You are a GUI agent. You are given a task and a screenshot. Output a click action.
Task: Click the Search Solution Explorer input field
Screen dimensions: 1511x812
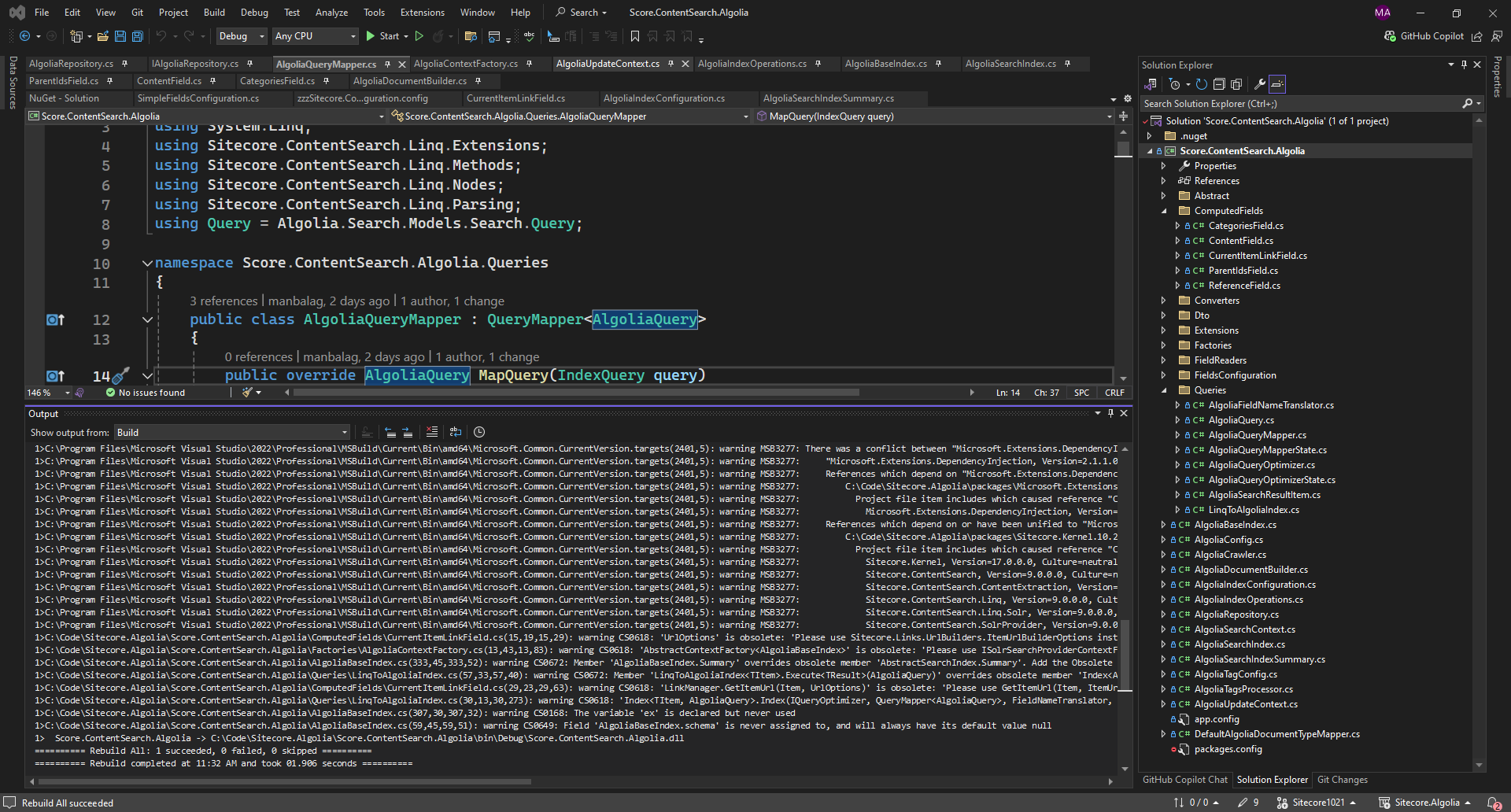pos(1300,104)
